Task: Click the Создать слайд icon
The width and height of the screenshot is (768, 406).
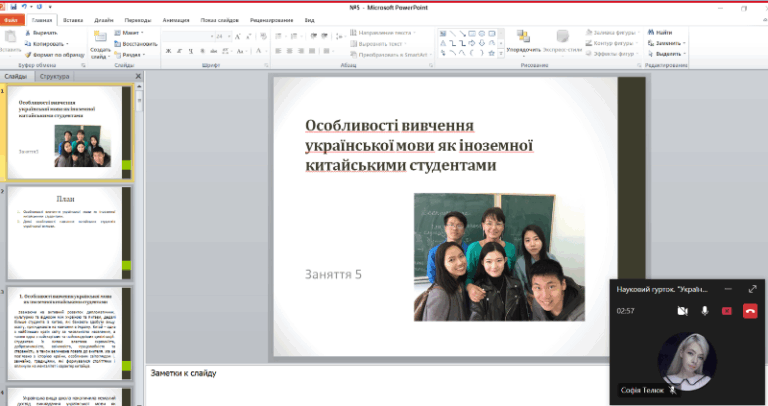Action: click(100, 37)
